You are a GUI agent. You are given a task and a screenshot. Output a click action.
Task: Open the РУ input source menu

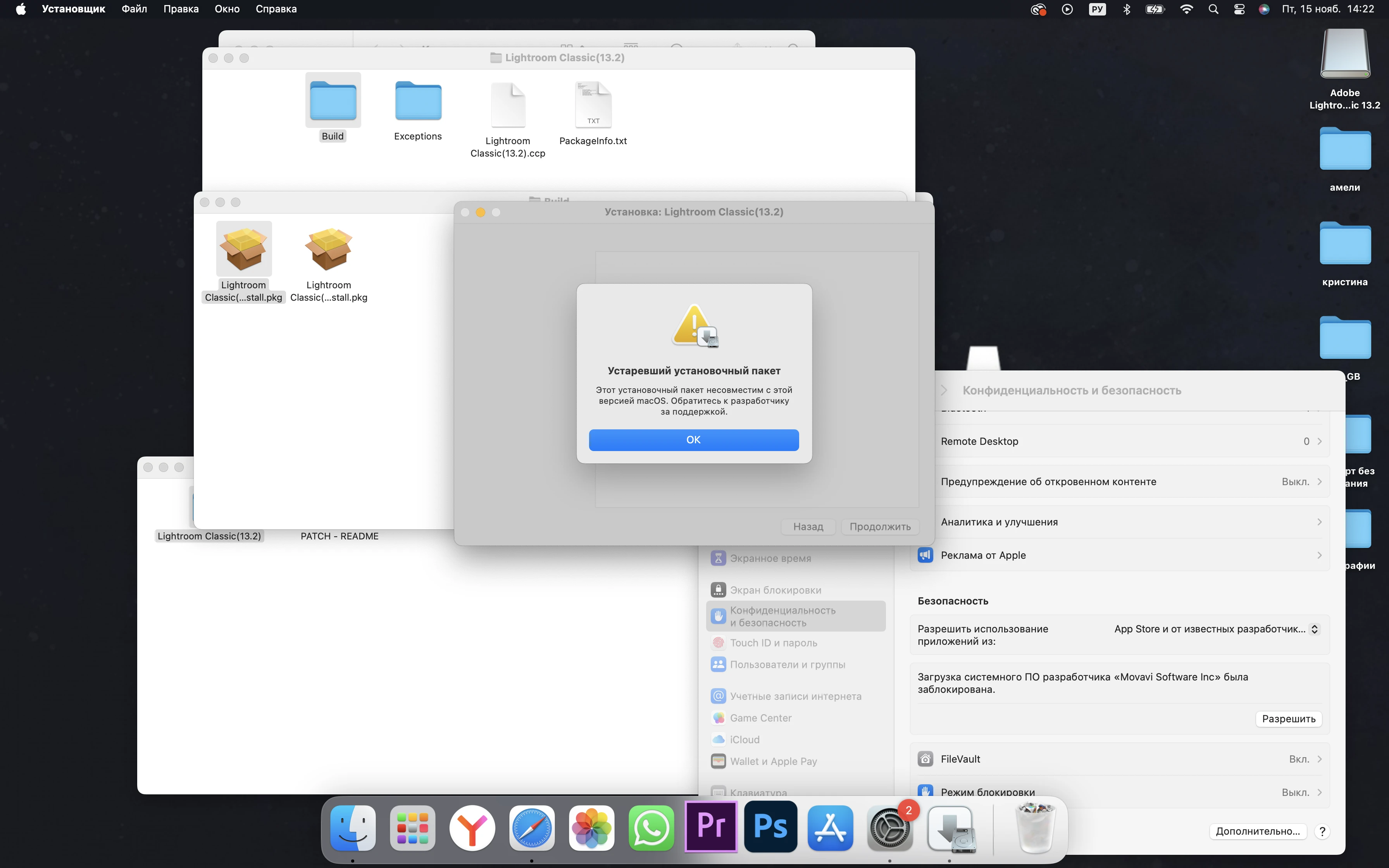click(x=1097, y=9)
